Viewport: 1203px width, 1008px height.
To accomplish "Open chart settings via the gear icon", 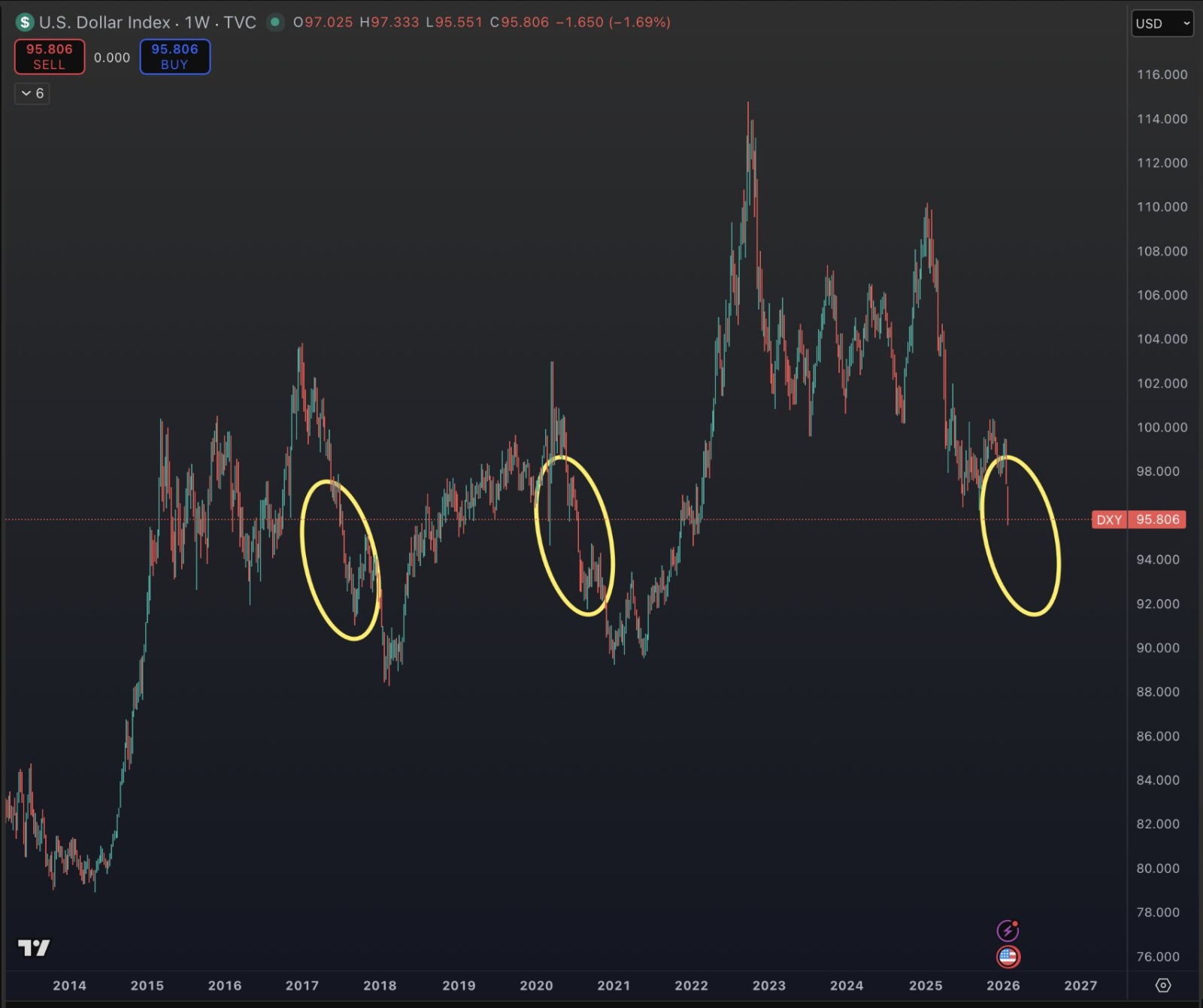I will tap(1163, 985).
